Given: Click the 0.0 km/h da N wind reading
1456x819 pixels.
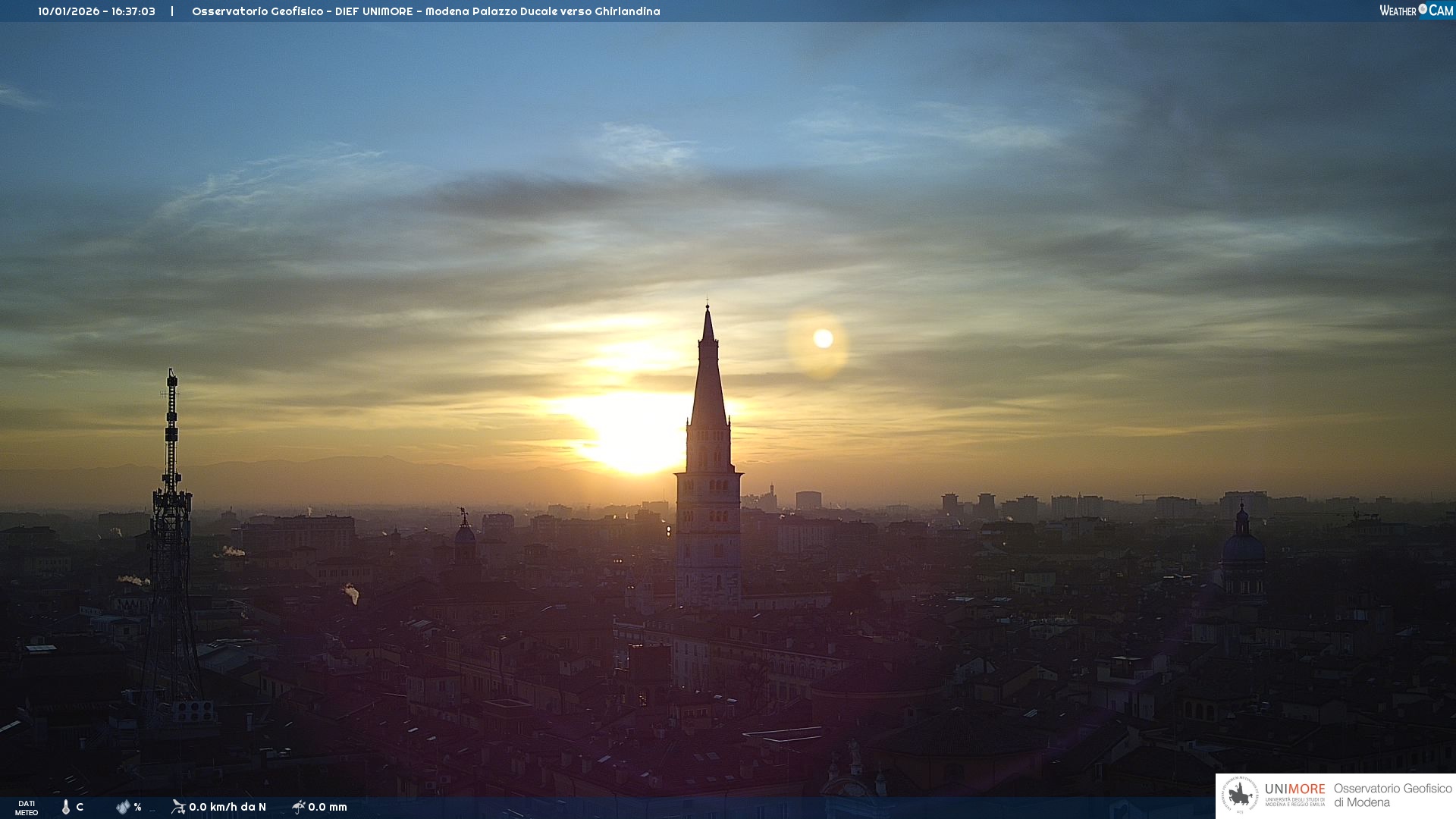Looking at the screenshot, I should pyautogui.click(x=227, y=807).
